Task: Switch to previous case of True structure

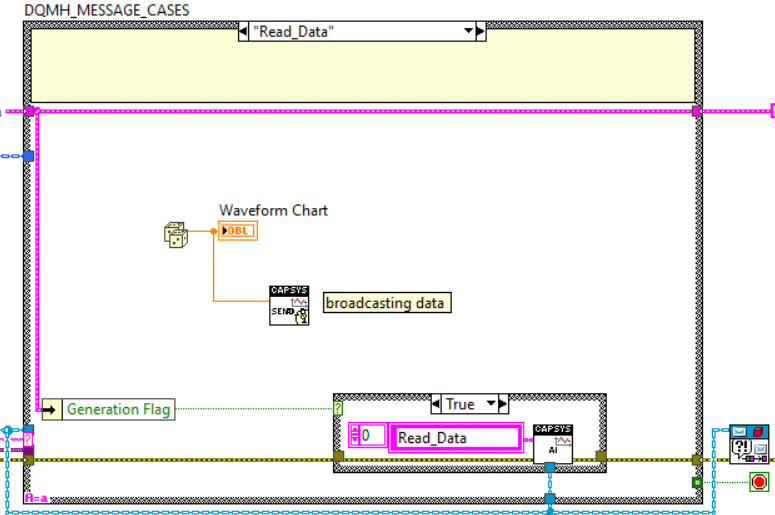Action: click(436, 404)
